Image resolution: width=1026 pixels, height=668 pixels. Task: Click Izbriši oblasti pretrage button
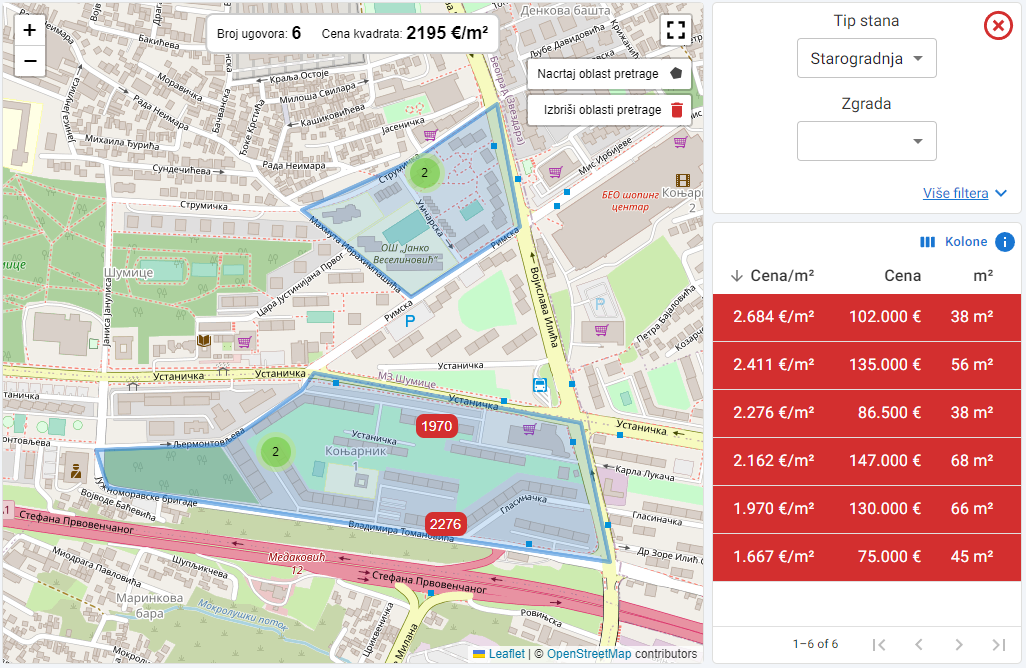(609, 109)
